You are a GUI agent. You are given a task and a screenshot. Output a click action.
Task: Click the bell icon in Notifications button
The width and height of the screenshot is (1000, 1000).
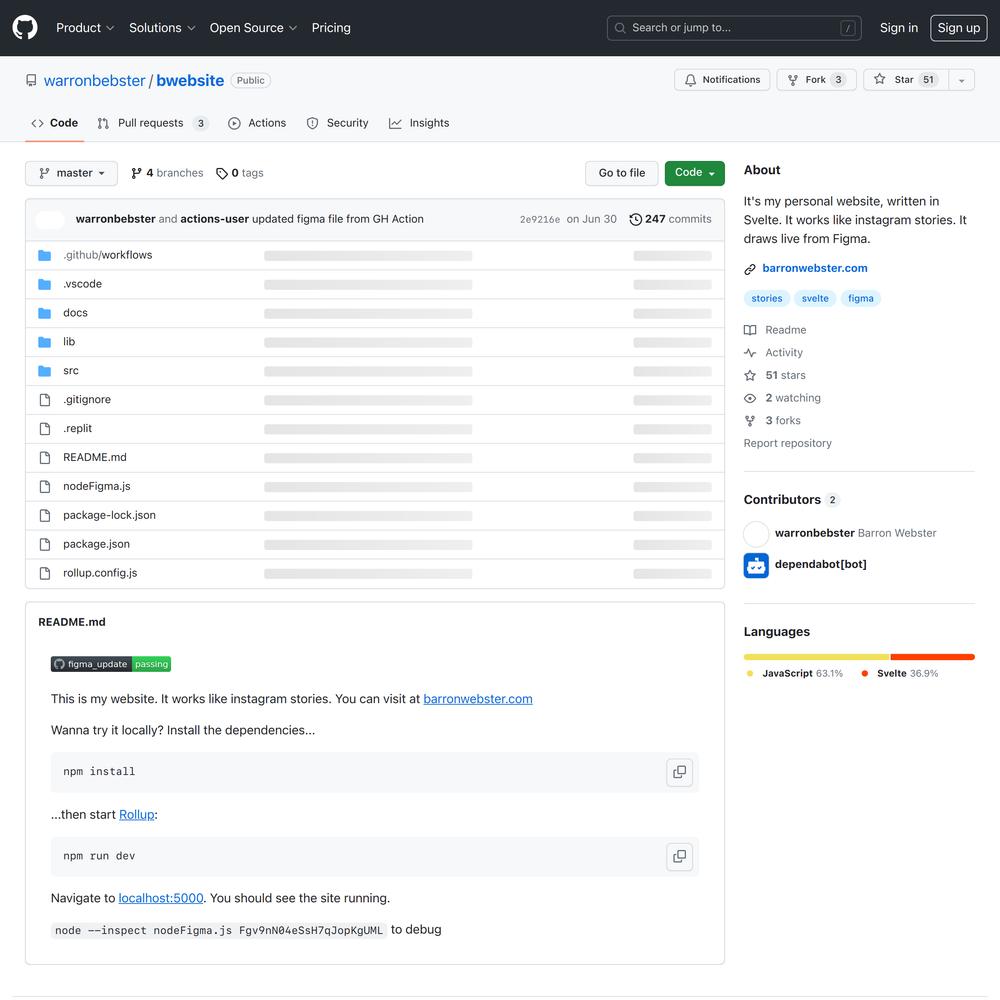click(x=690, y=80)
